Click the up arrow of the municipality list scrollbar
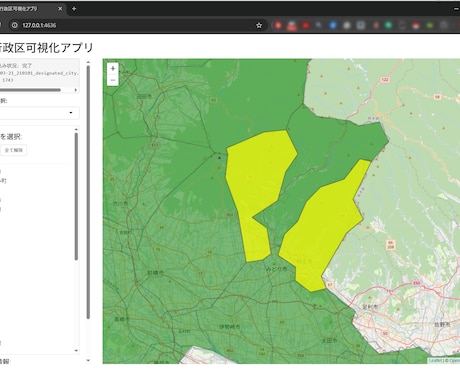The image size is (460, 380). point(76,129)
